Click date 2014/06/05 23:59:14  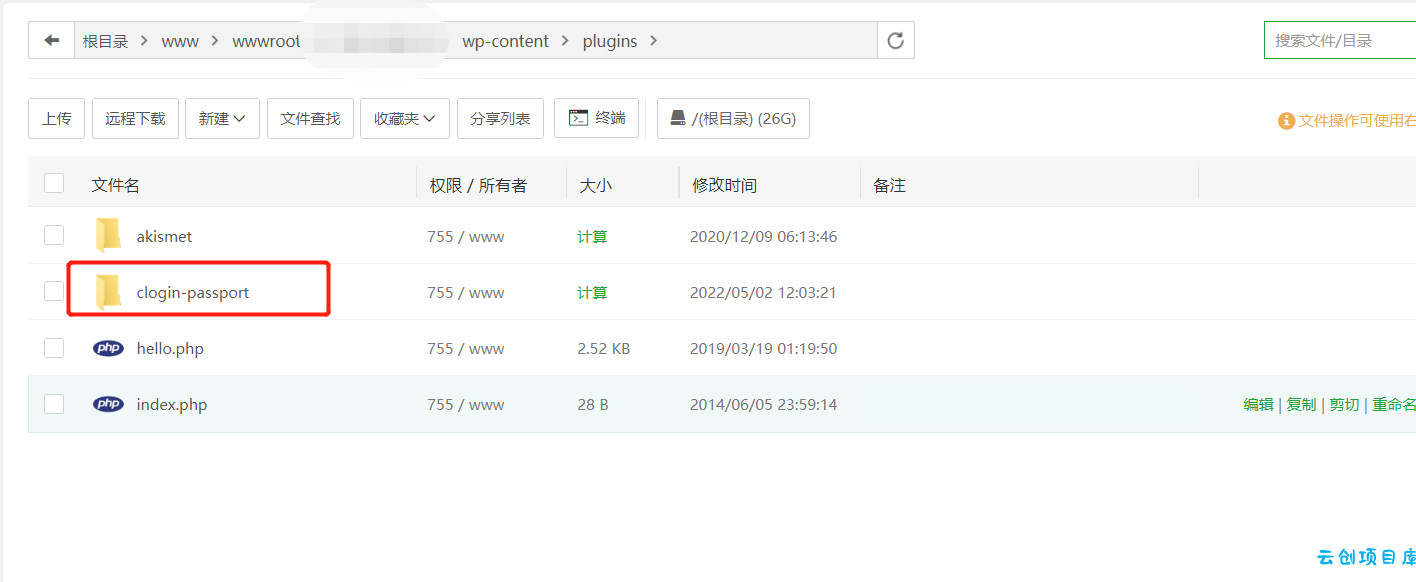[x=764, y=405]
